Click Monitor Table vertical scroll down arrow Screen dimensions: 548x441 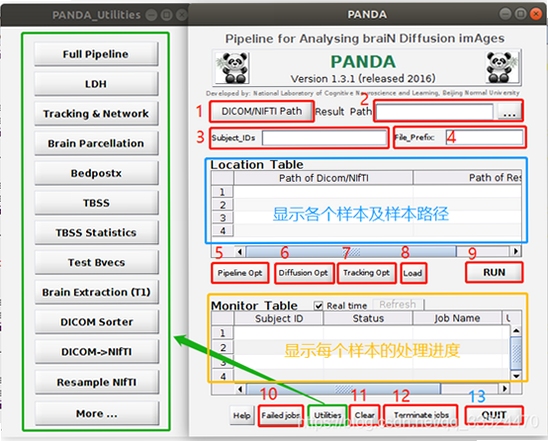click(x=516, y=376)
